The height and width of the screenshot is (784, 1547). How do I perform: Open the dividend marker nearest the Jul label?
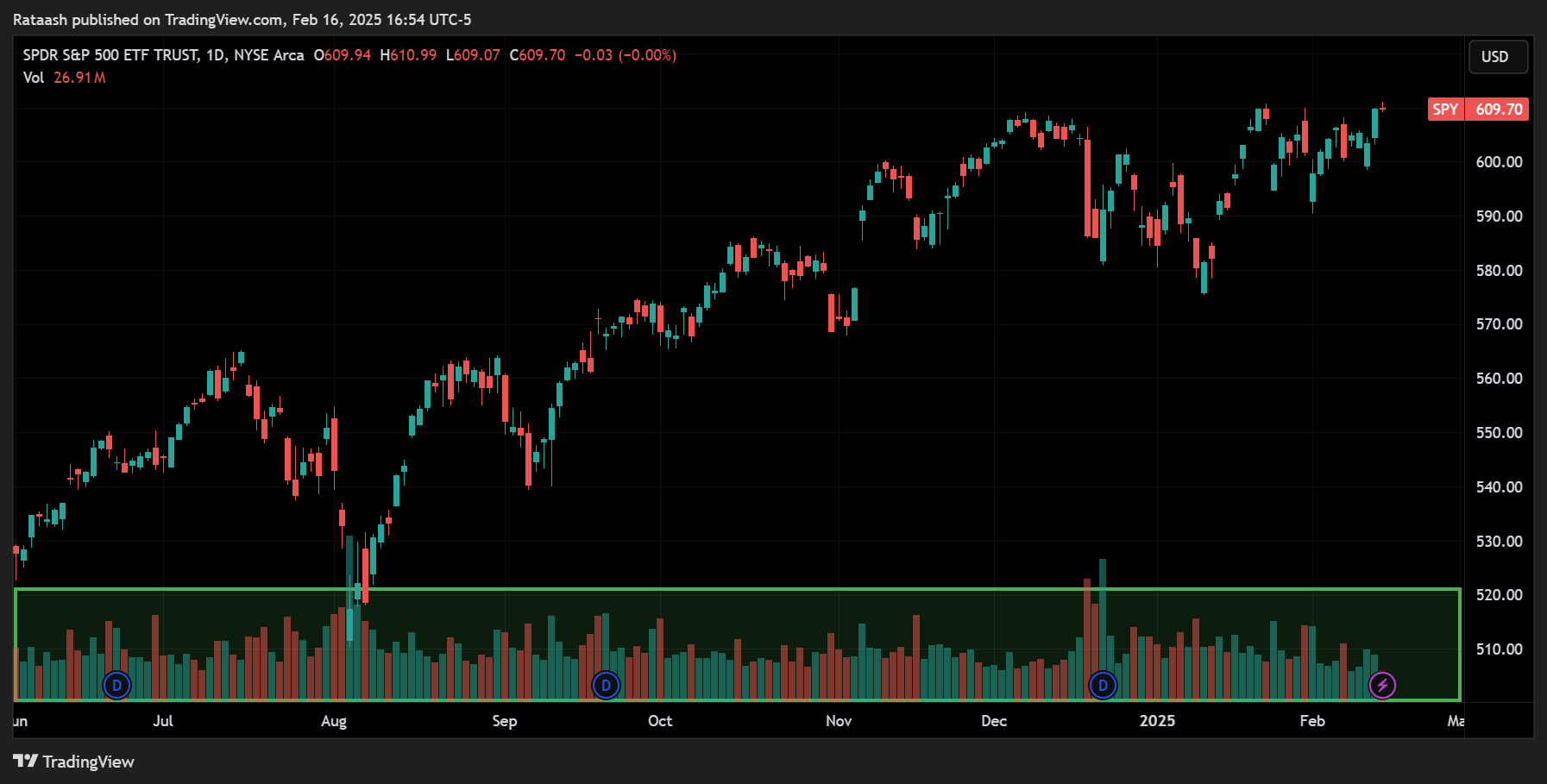tap(116, 686)
